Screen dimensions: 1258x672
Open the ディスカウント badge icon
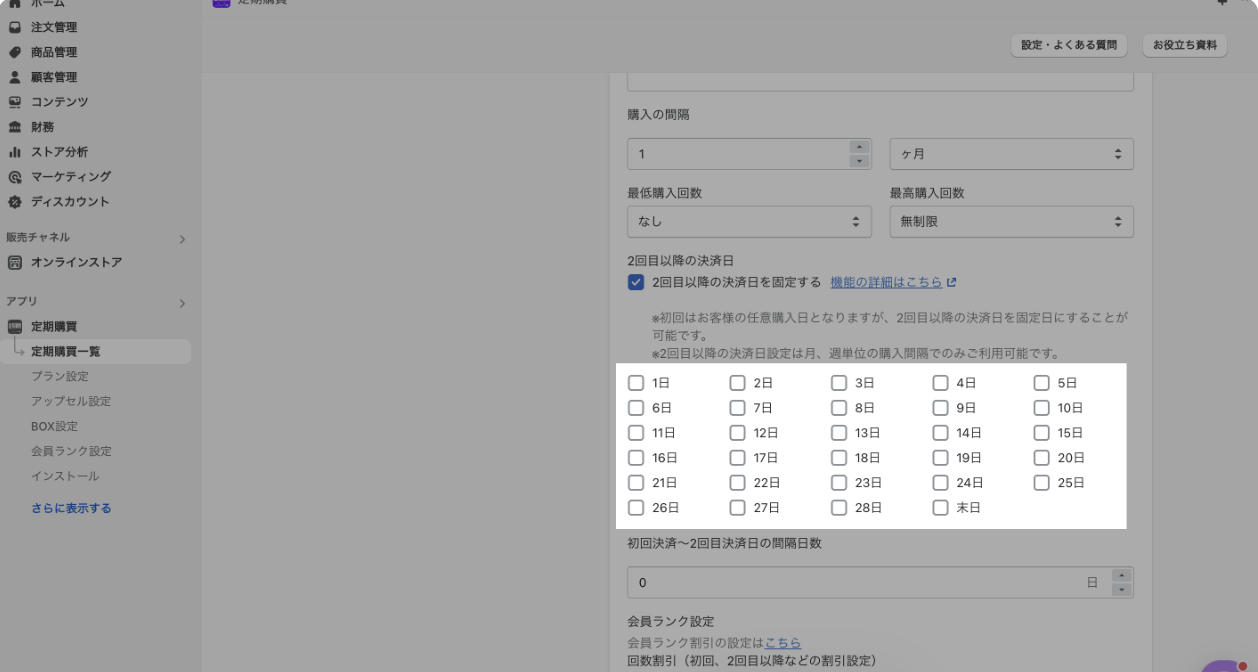point(15,202)
